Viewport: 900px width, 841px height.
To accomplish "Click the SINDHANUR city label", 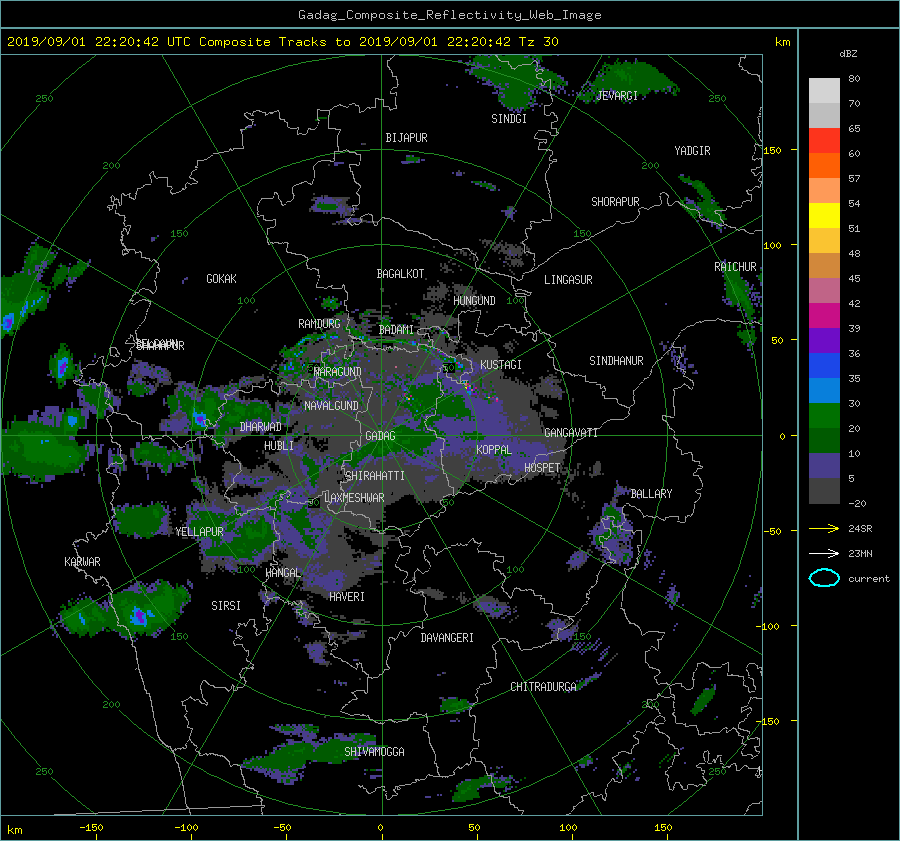I will pyautogui.click(x=616, y=361).
